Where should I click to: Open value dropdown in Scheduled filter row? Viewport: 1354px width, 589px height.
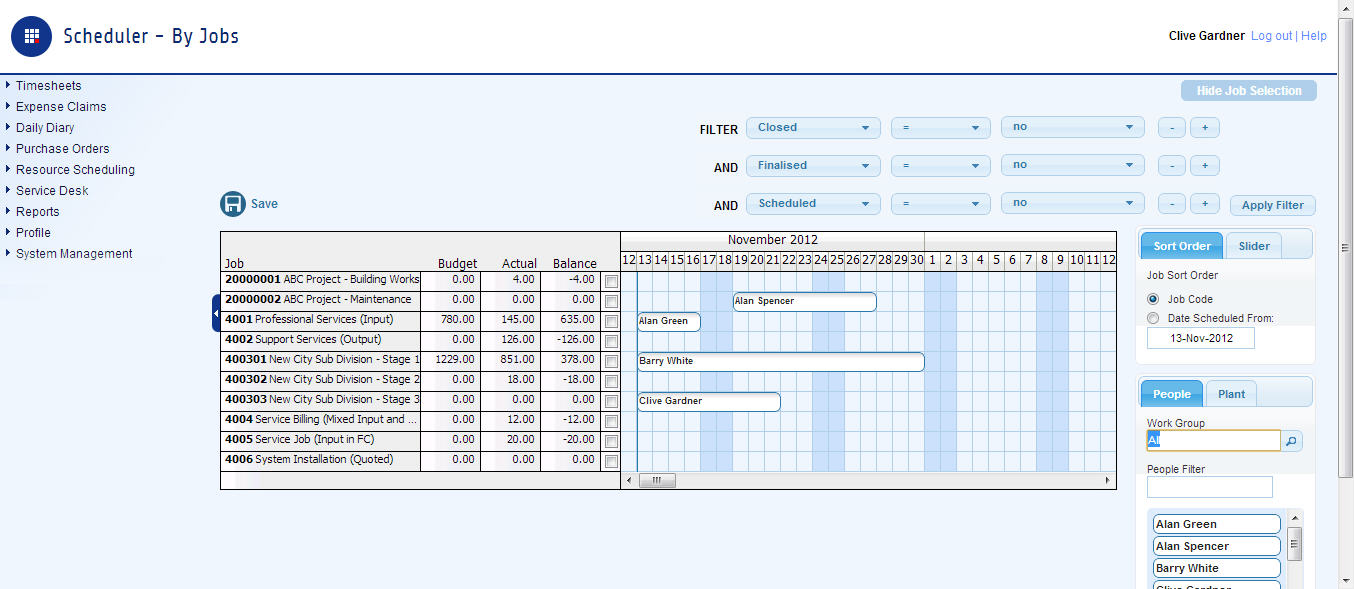[x=1073, y=204]
